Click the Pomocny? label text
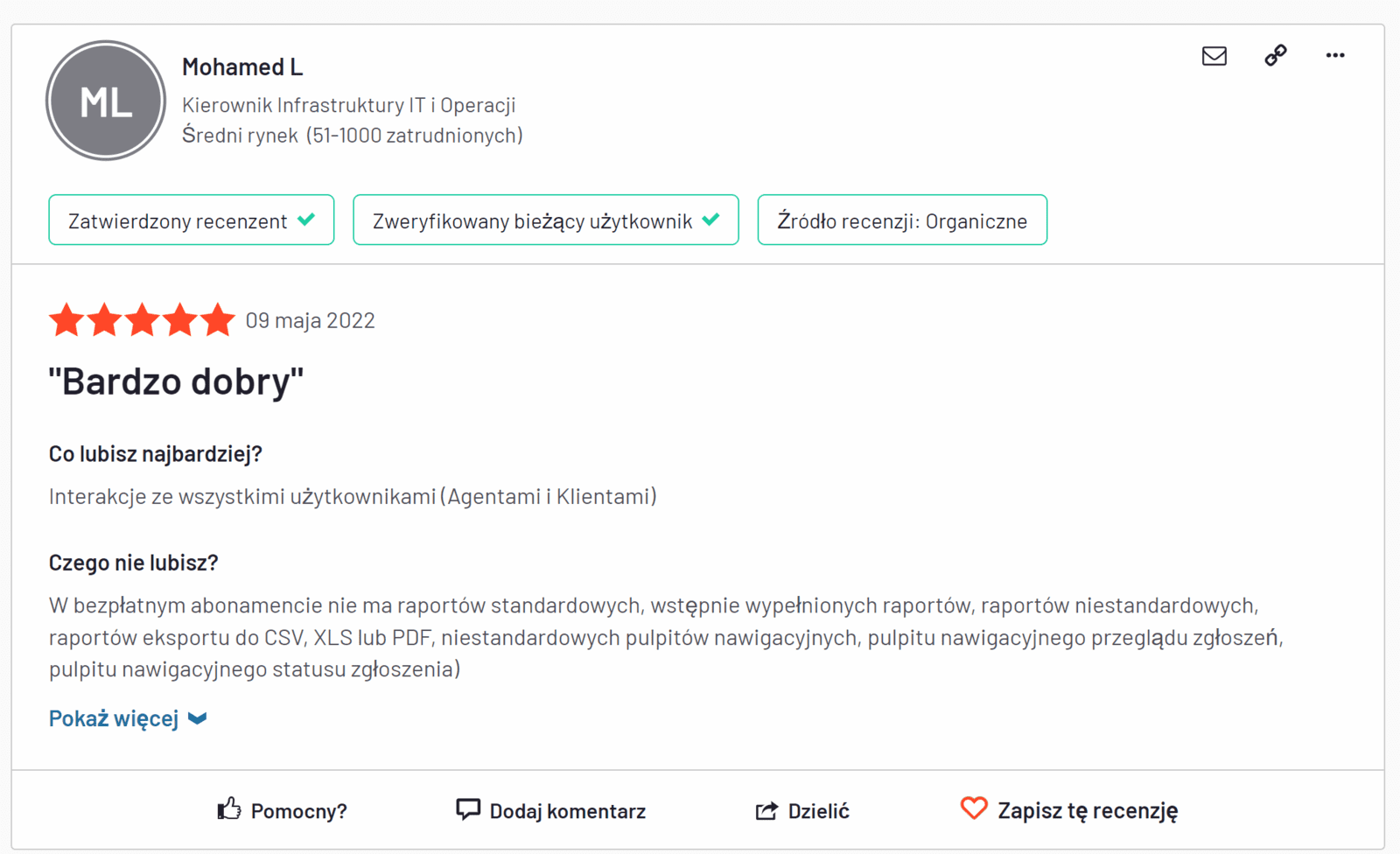Viewport: 1400px width, 854px height. pos(298,811)
